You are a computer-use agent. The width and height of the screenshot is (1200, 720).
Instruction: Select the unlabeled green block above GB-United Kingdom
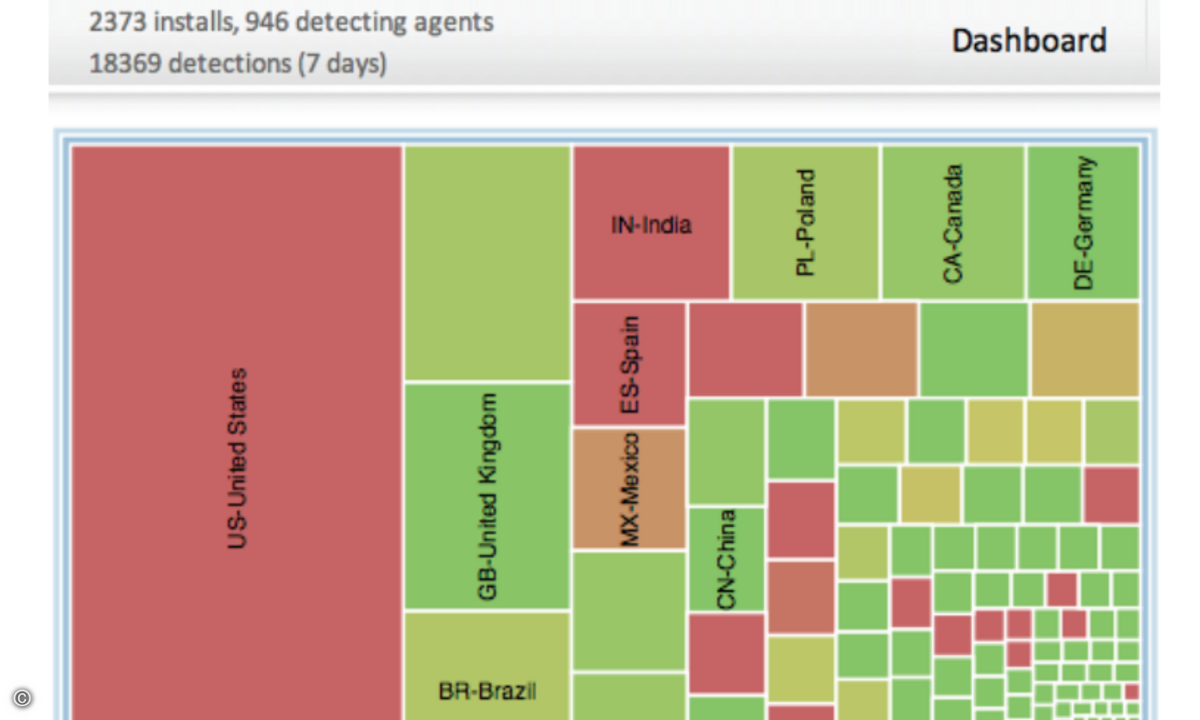pos(487,263)
